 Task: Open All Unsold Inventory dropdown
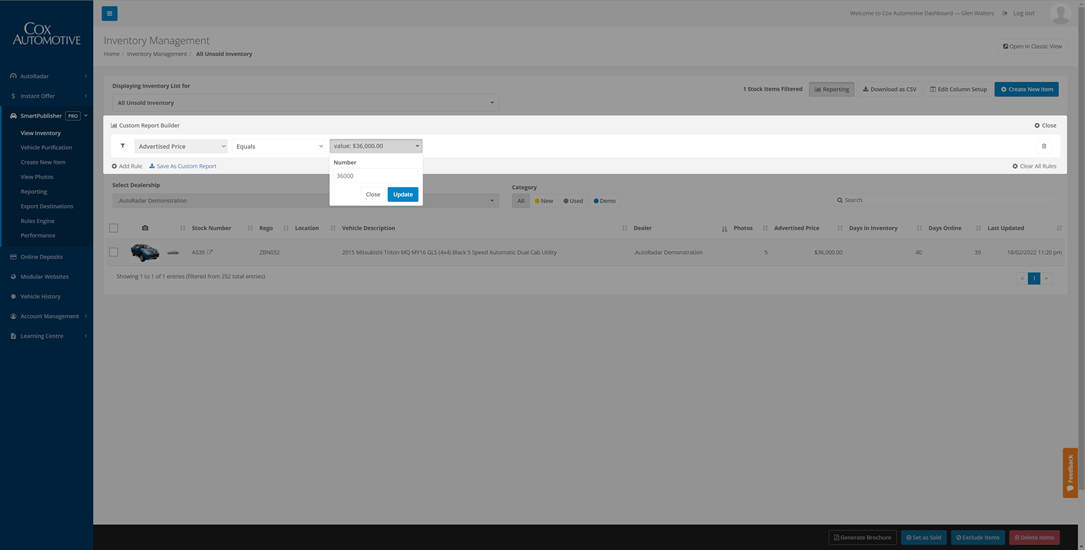point(305,103)
